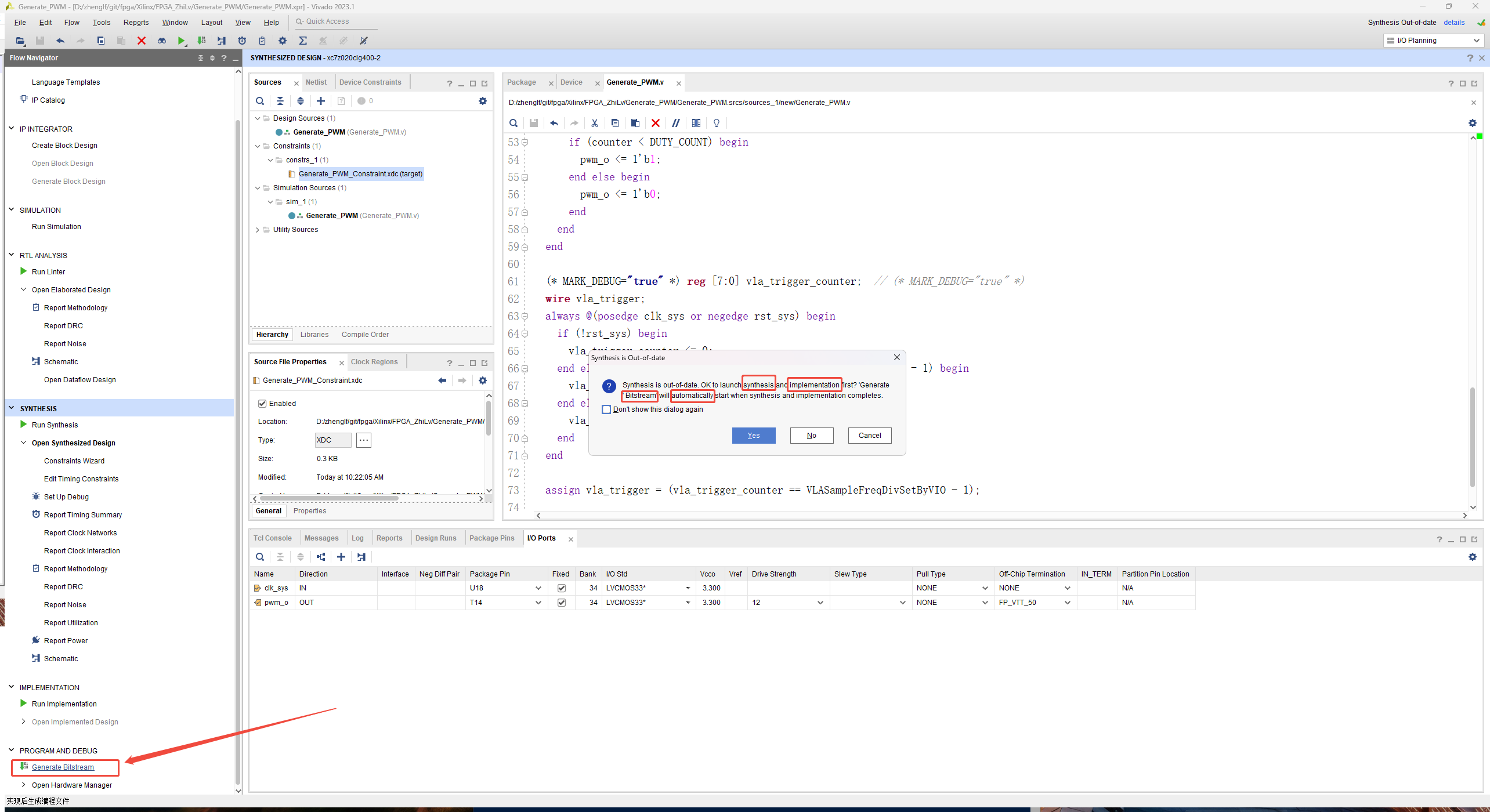
Task: Collapse the Design Sources tree node
Action: pyautogui.click(x=258, y=118)
